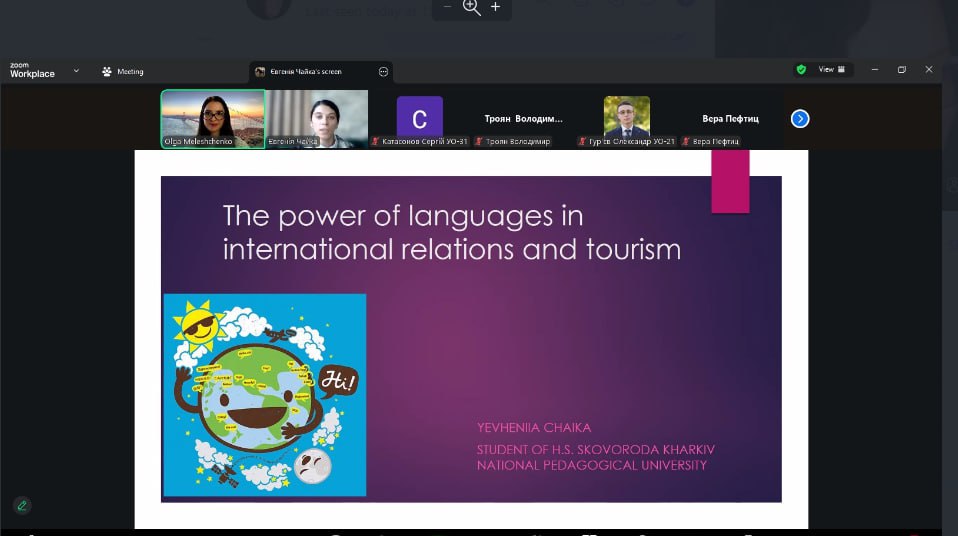Open the Meeting tab
958x536 pixels.
coord(123,72)
